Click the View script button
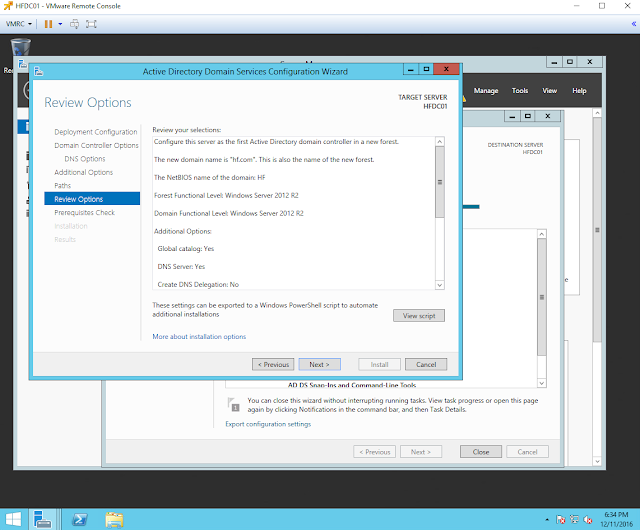This screenshot has width=640, height=530. tap(419, 316)
